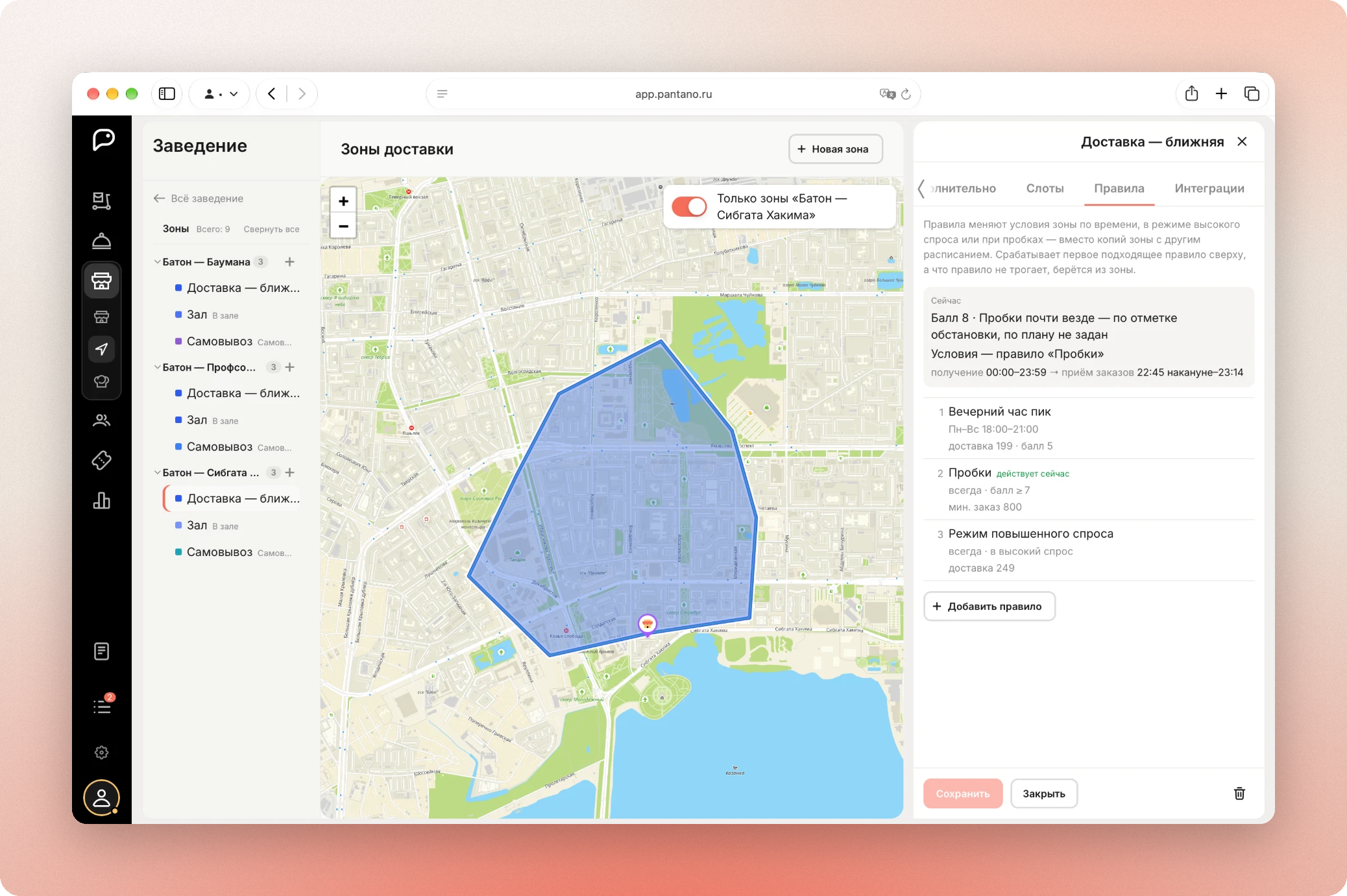Zoom in on the map

(x=343, y=201)
